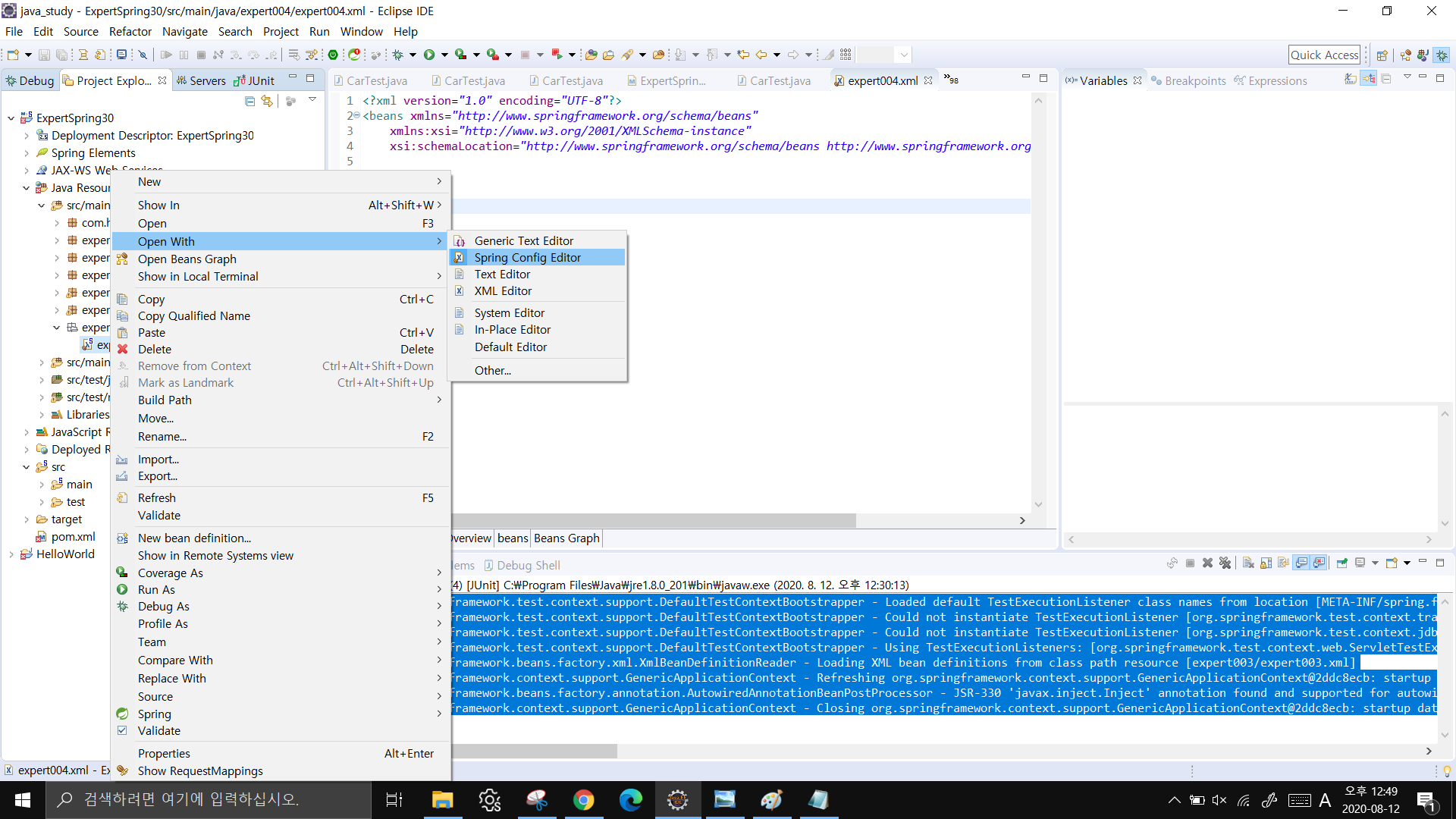Toggle Show Logical Structure in Variables view
Image resolution: width=1456 pixels, height=819 pixels.
click(1369, 79)
